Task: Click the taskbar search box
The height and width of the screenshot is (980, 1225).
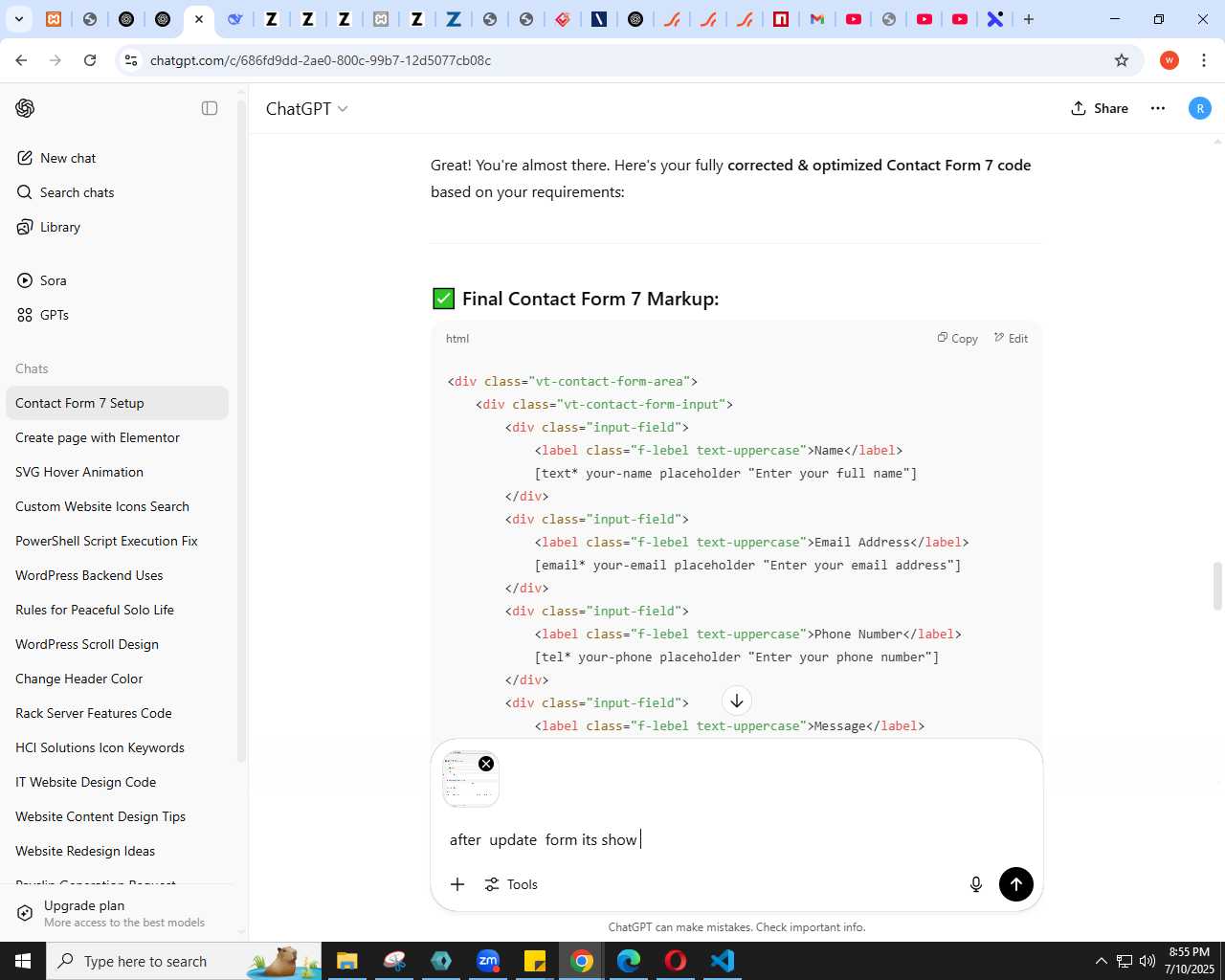Action: 184,961
